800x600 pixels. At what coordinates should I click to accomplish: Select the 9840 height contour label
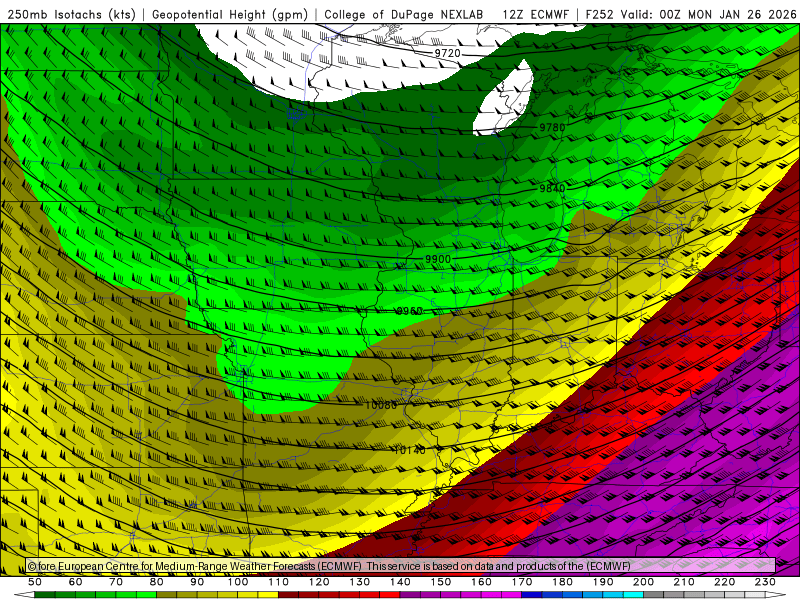tap(552, 188)
